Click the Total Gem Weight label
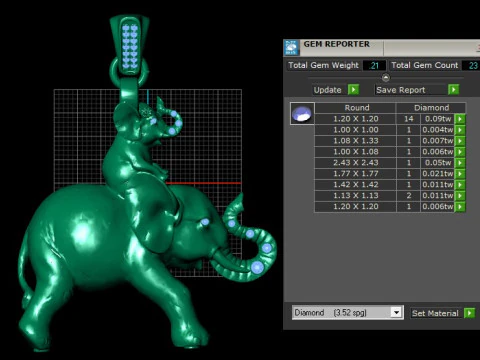This screenshot has height=360, width=480. (323, 65)
